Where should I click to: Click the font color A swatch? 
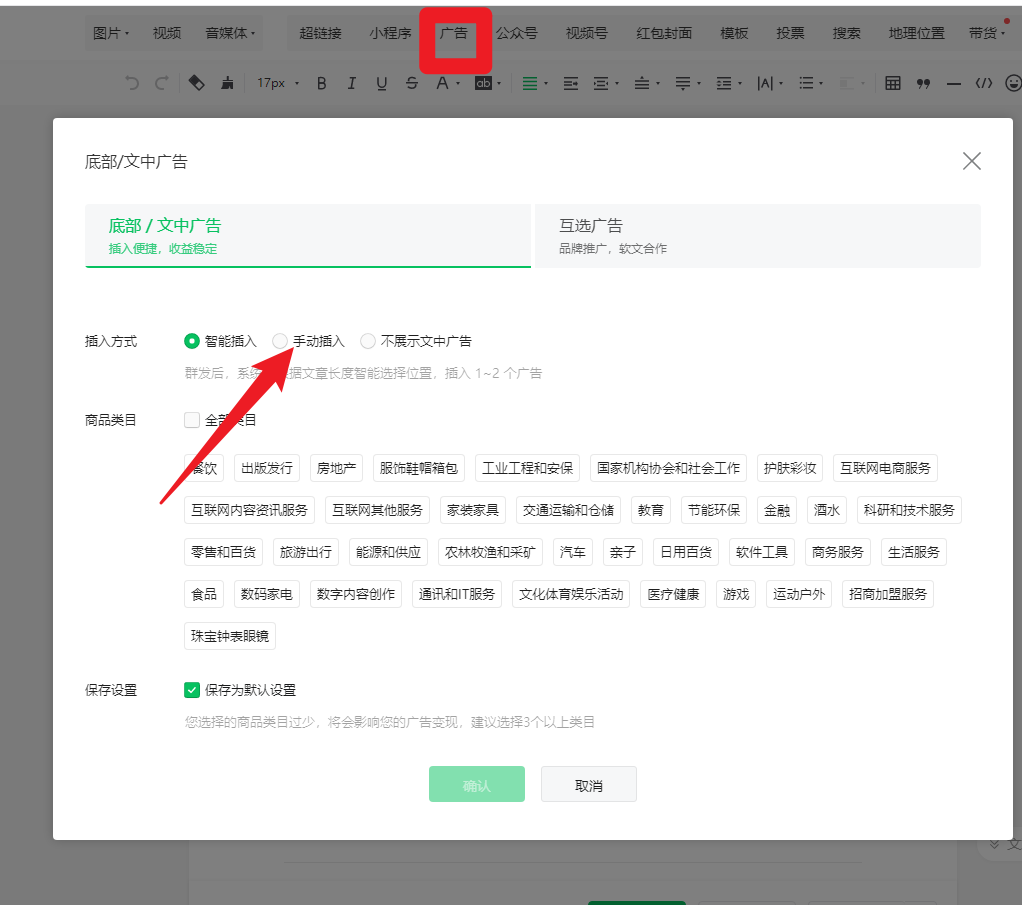click(442, 83)
